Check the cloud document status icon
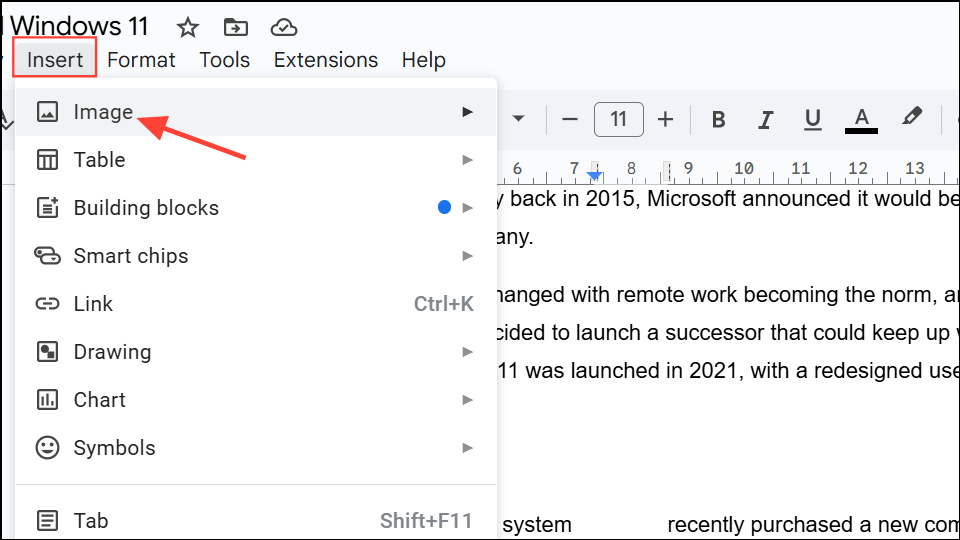This screenshot has width=960, height=540. pos(283,28)
